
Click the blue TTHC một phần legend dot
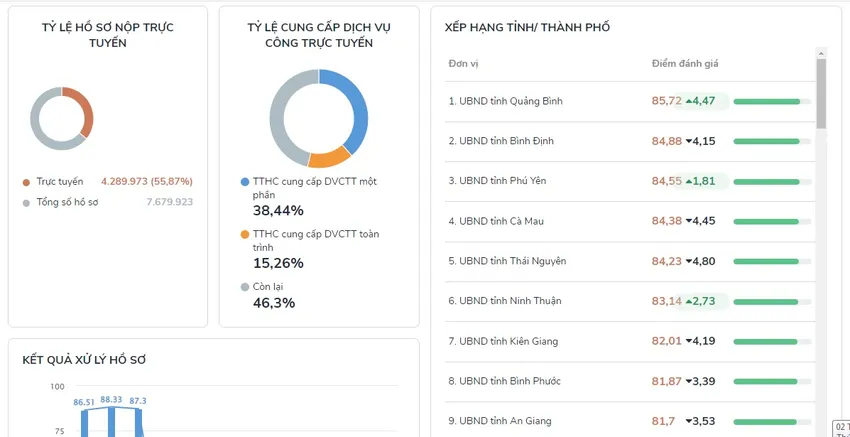click(x=245, y=182)
